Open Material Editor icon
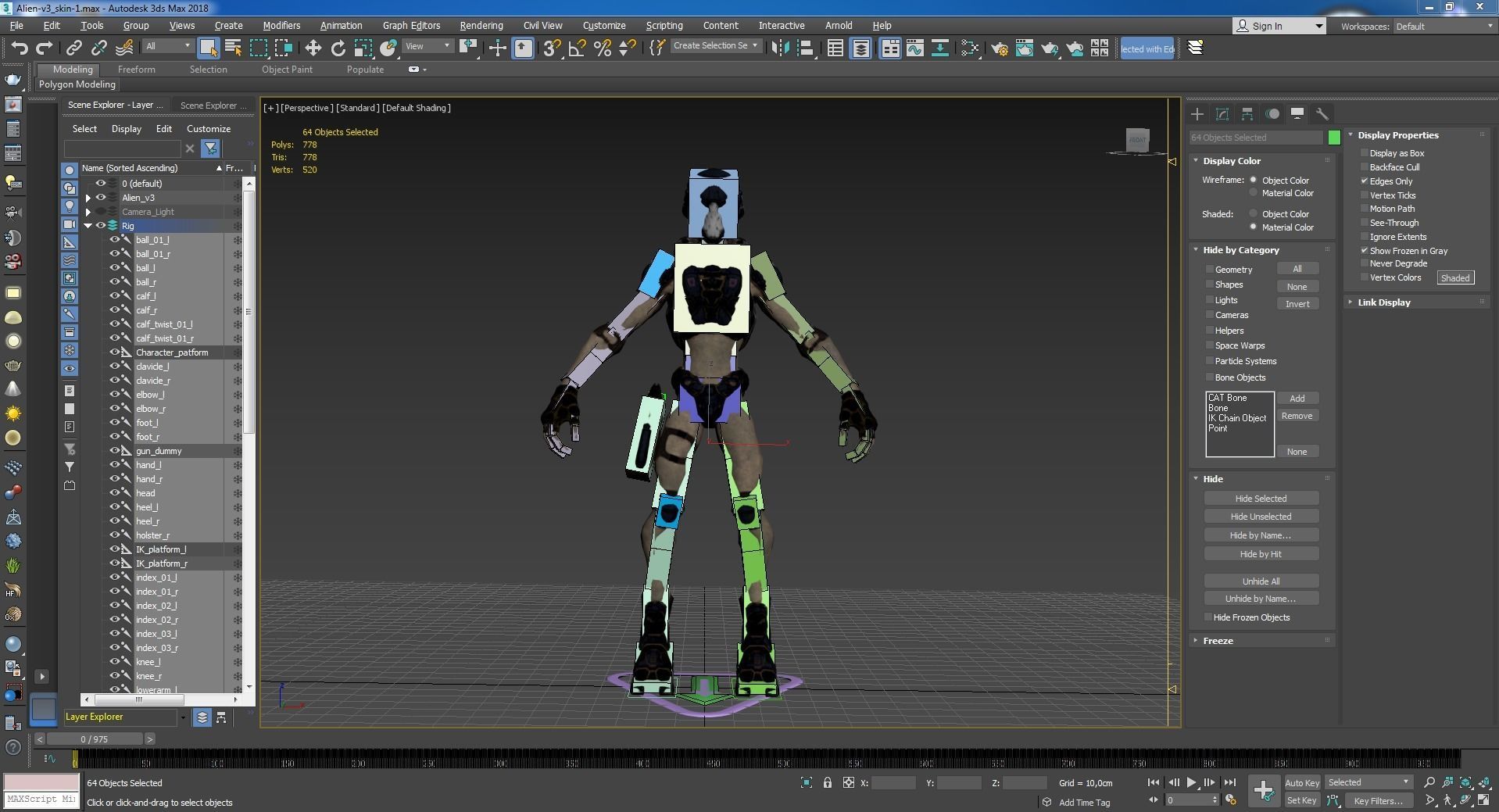This screenshot has width=1499, height=812. tap(970, 48)
